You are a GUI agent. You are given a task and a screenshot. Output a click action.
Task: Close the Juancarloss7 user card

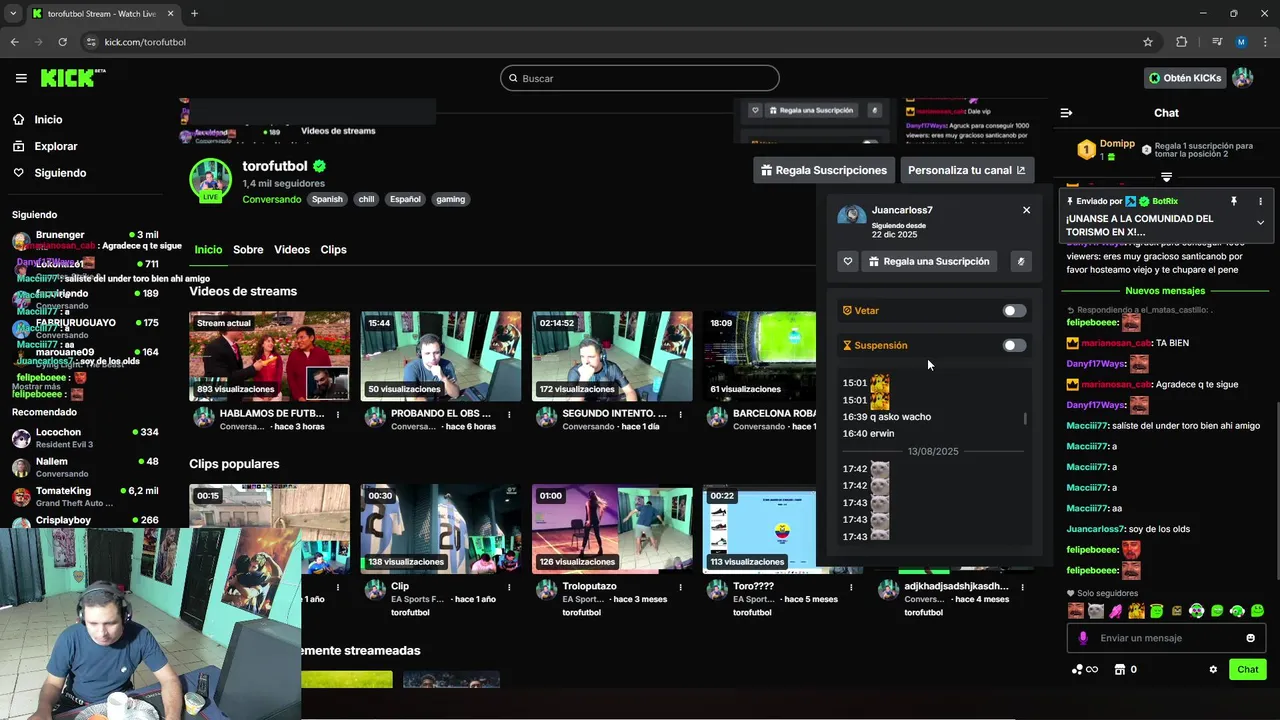1026,210
